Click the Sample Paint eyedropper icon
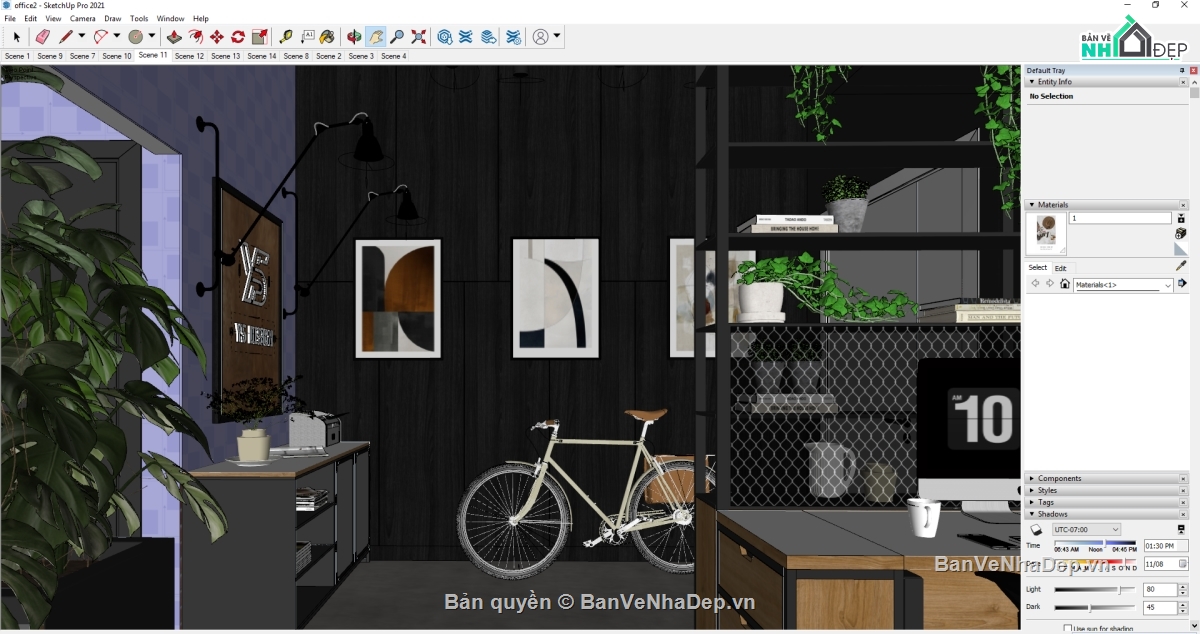This screenshot has height=634, width=1200. click(x=1181, y=266)
